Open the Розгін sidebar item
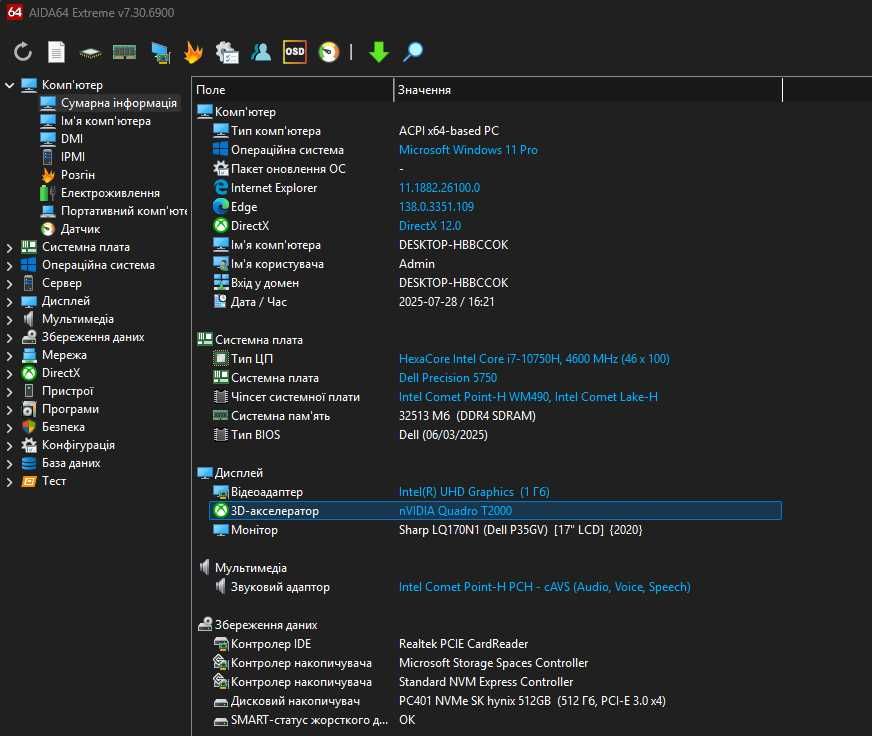Image resolution: width=872 pixels, height=736 pixels. click(x=68, y=175)
